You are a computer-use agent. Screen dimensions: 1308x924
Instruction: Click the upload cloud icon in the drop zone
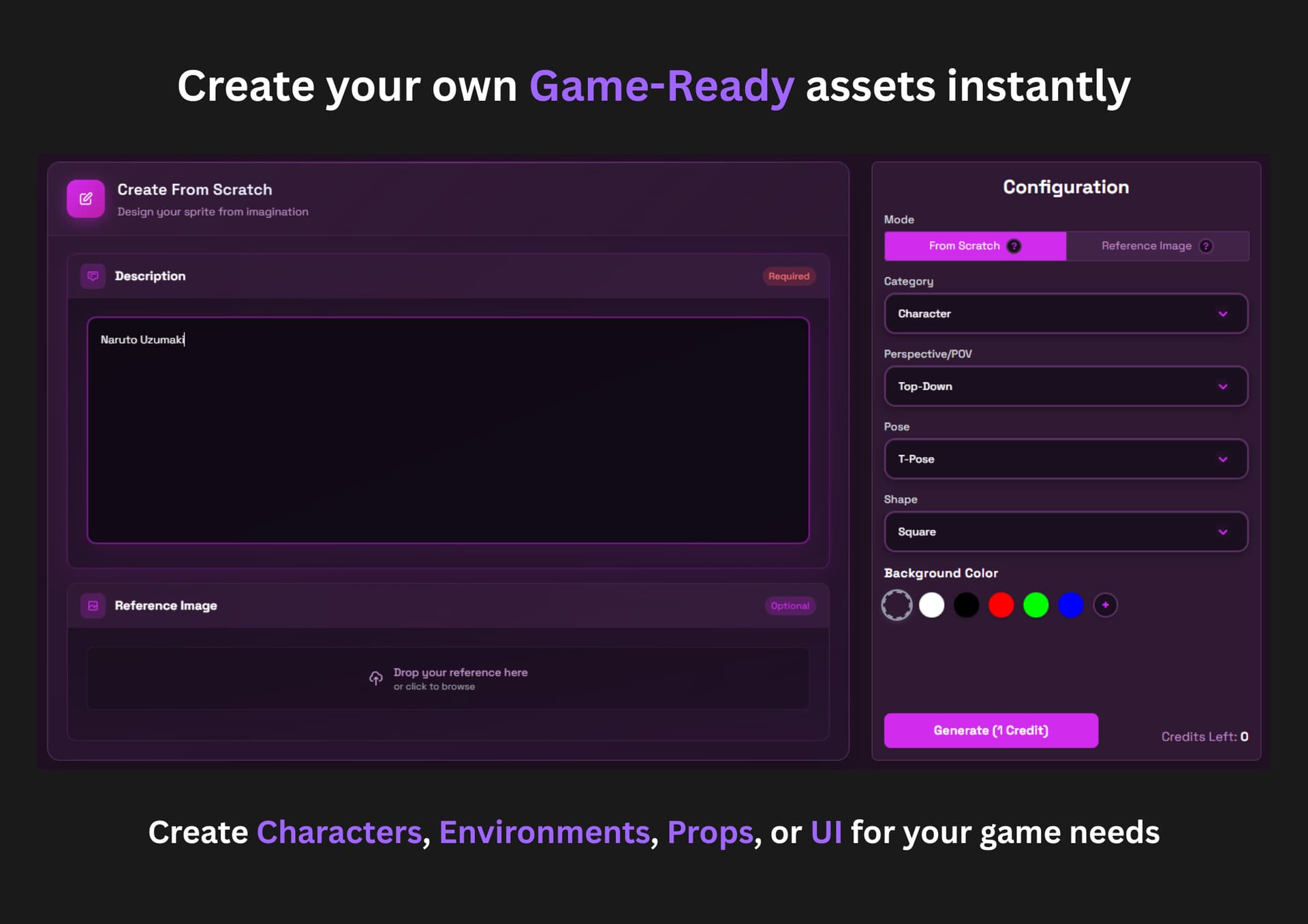375,678
